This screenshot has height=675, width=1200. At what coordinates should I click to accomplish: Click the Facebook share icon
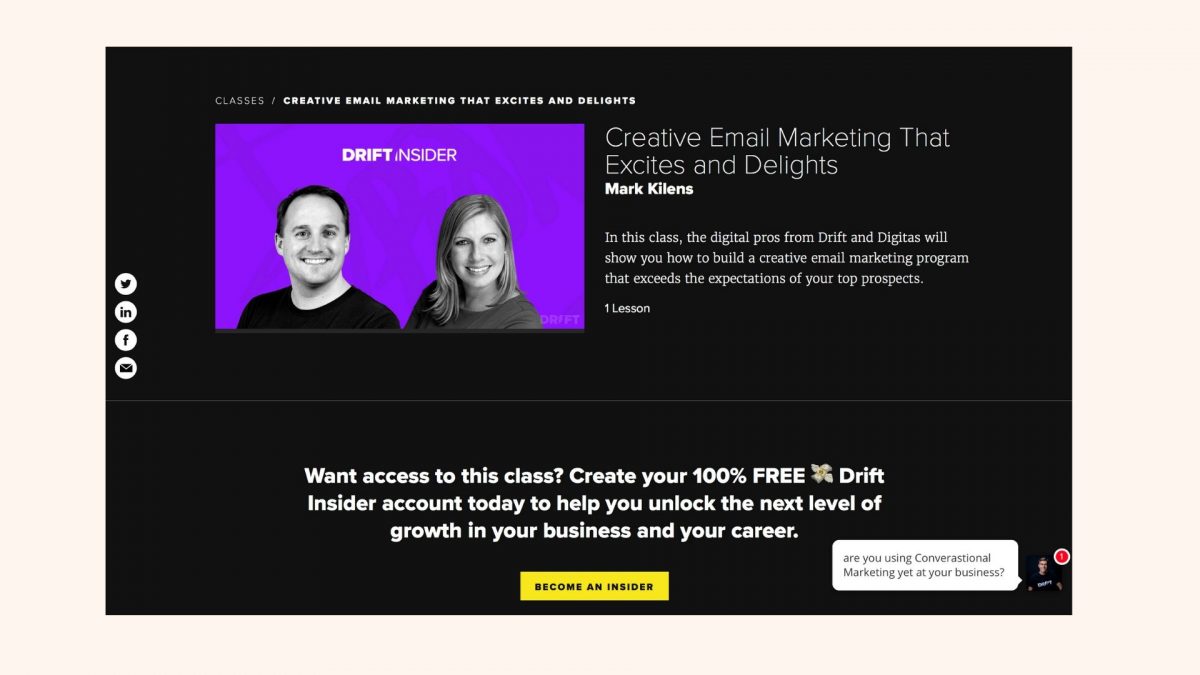point(126,340)
